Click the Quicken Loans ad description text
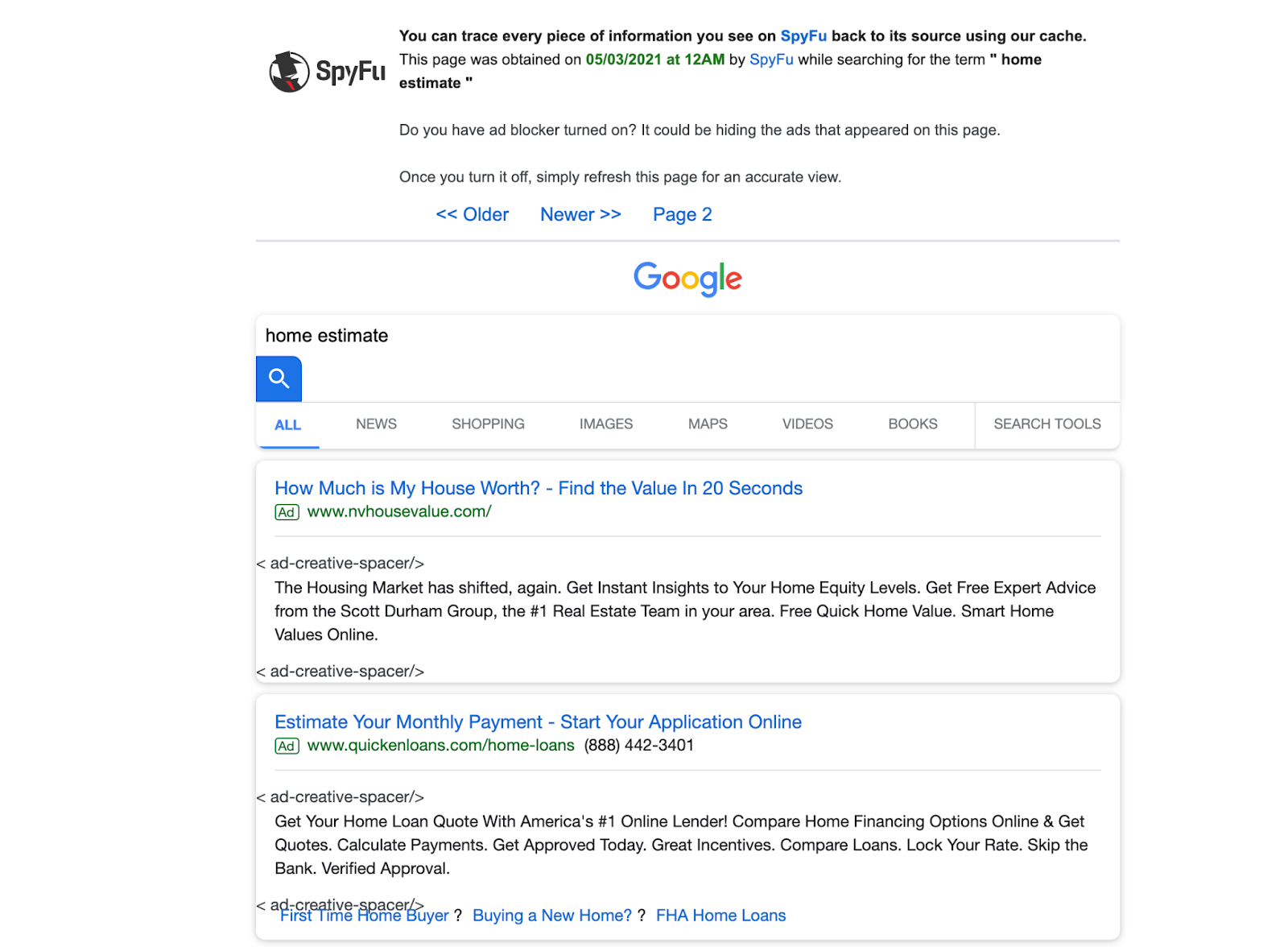This screenshot has width=1288, height=947. (681, 845)
